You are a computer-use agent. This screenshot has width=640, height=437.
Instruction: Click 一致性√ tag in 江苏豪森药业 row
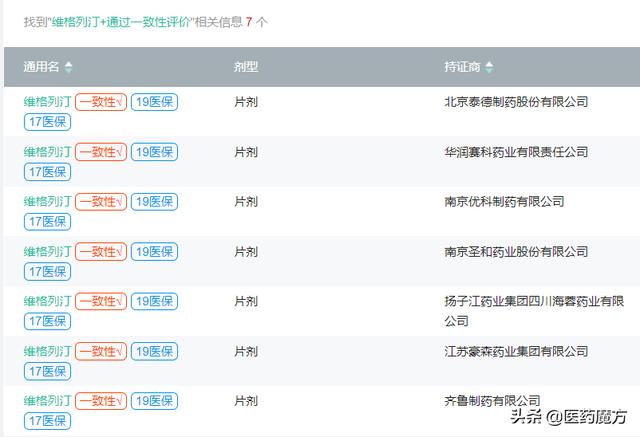pyautogui.click(x=101, y=351)
